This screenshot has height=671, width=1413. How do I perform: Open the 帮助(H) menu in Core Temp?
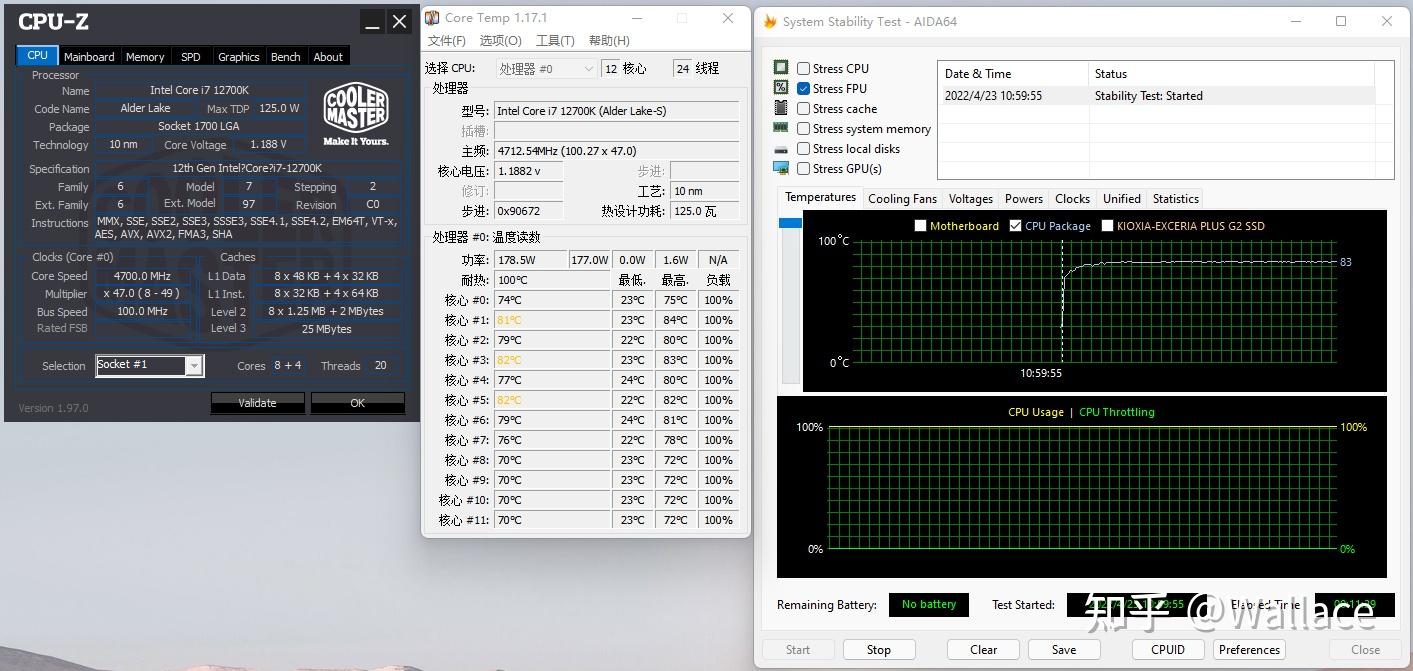pyautogui.click(x=609, y=40)
